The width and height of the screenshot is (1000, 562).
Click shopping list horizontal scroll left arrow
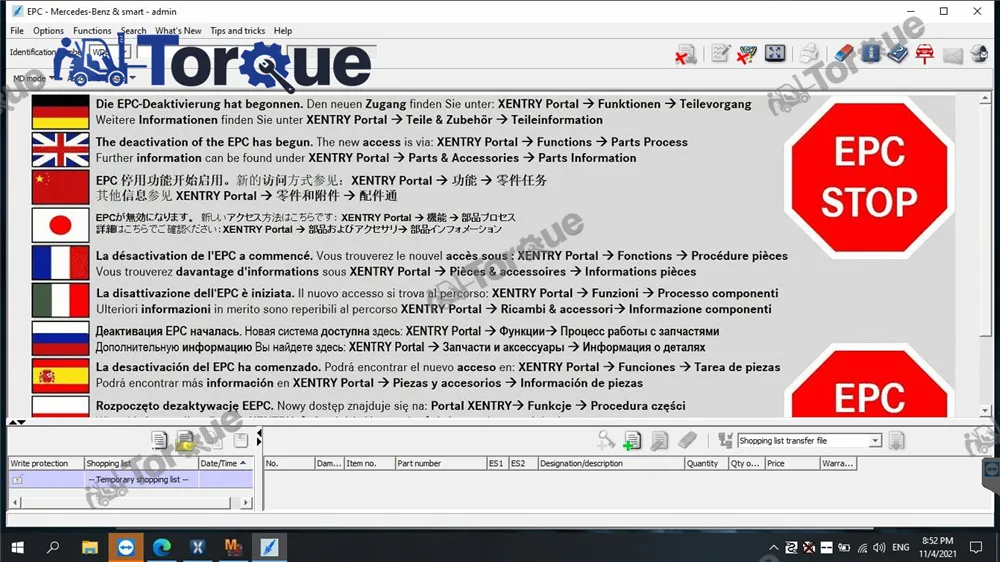[15, 503]
